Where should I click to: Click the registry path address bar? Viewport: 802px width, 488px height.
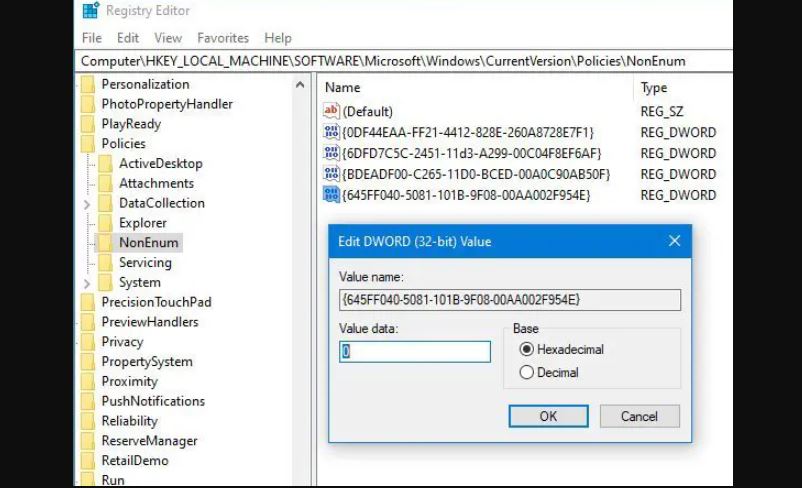(x=404, y=61)
